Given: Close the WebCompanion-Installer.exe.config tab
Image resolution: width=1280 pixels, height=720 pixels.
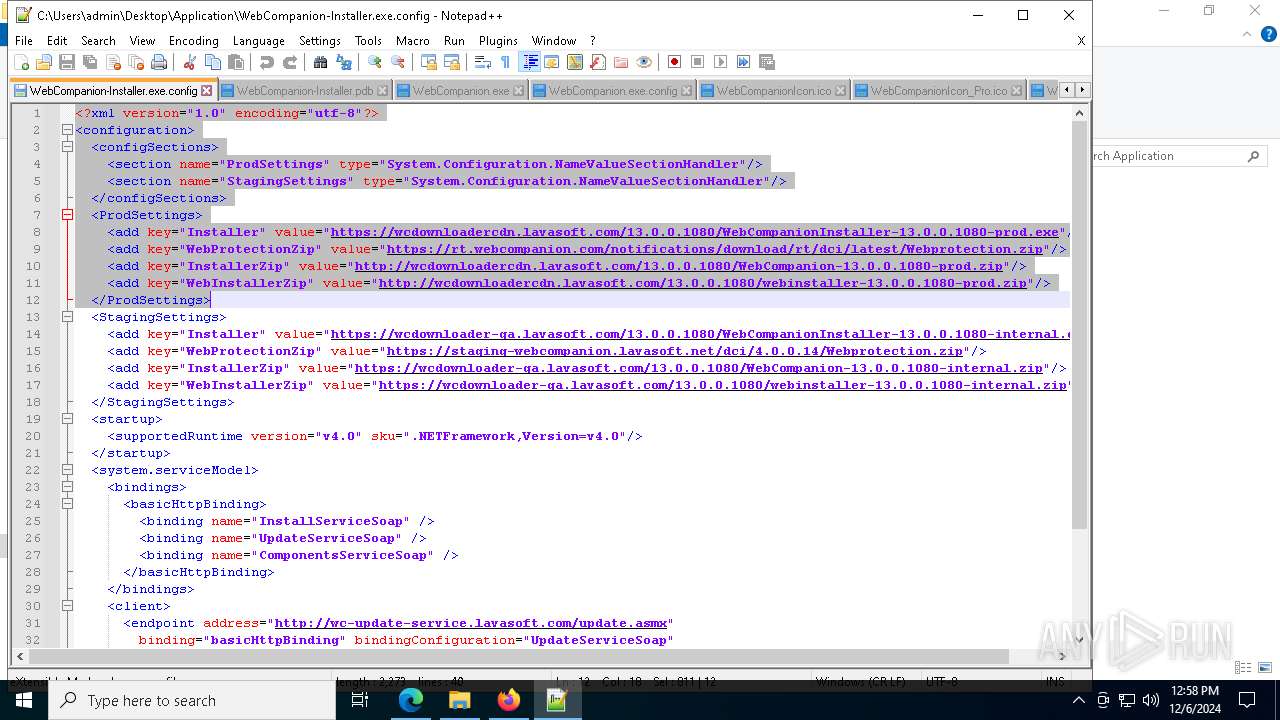Looking at the screenshot, I should tap(207, 91).
